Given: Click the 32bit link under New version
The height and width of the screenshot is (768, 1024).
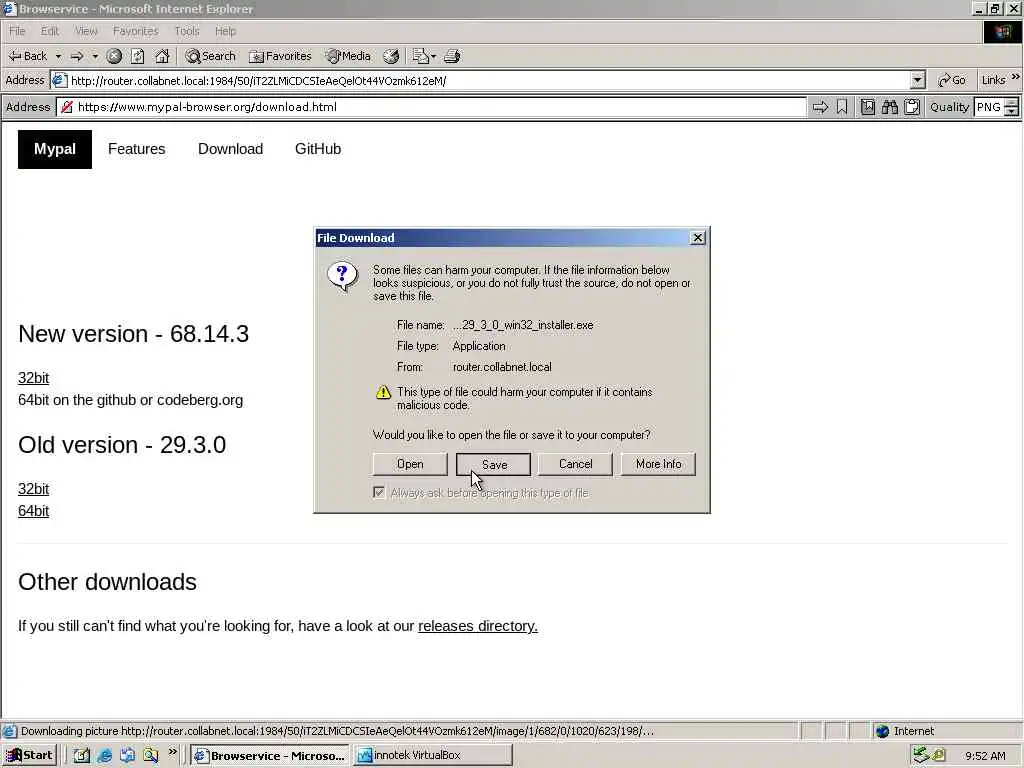Looking at the screenshot, I should pos(33,378).
